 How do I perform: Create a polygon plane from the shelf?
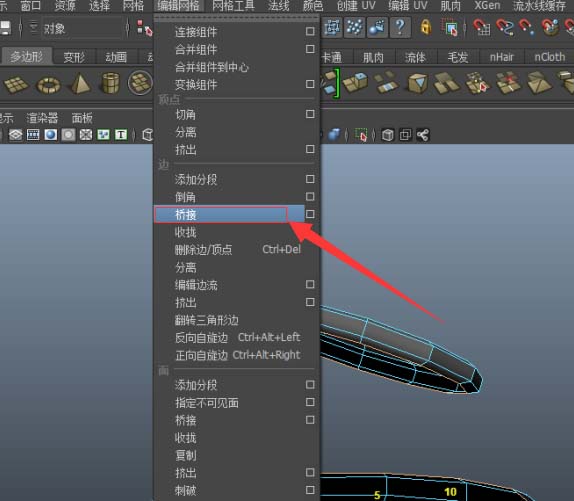[x=16, y=85]
